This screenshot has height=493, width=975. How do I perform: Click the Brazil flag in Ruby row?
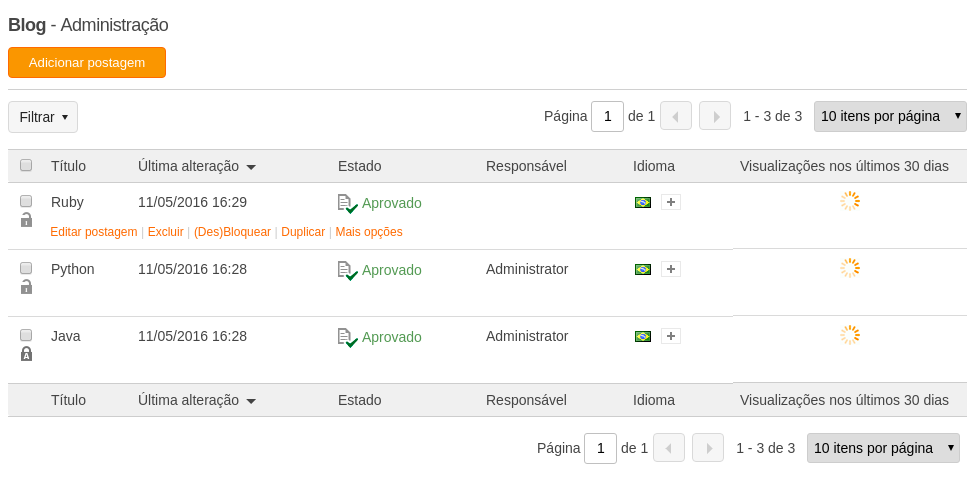point(642,202)
